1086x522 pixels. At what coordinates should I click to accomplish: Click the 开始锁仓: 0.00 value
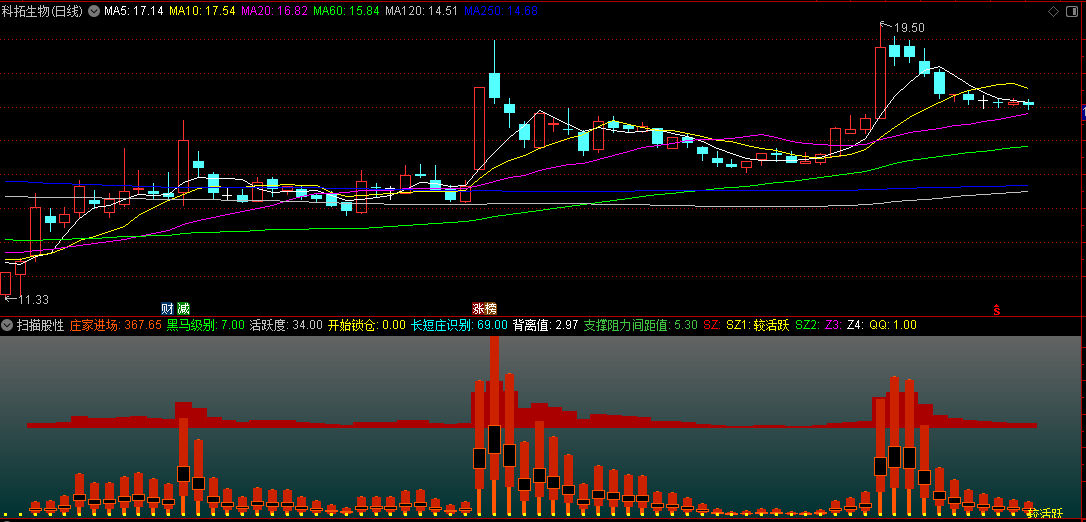click(x=367, y=325)
